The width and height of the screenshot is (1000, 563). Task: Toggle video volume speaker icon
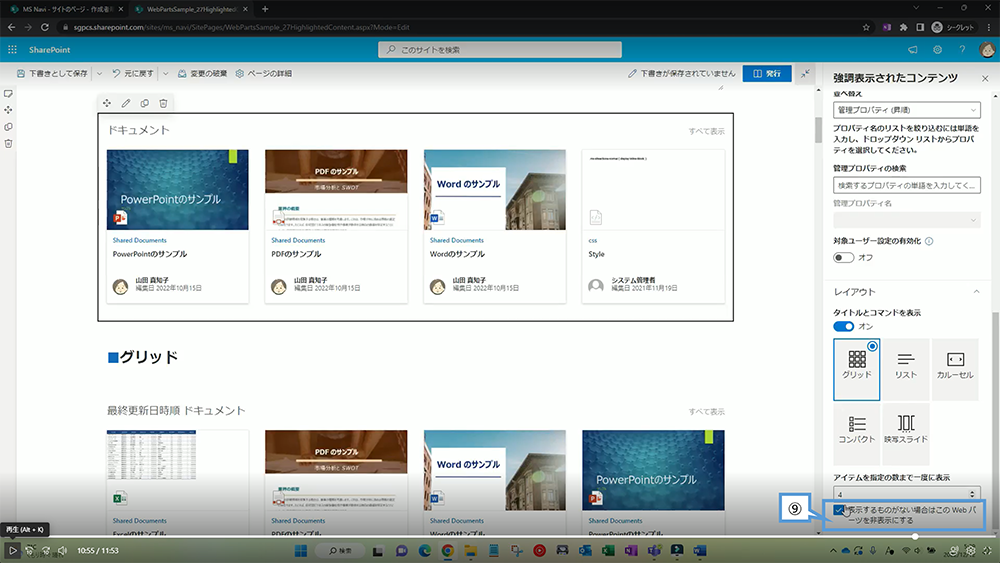point(62,550)
